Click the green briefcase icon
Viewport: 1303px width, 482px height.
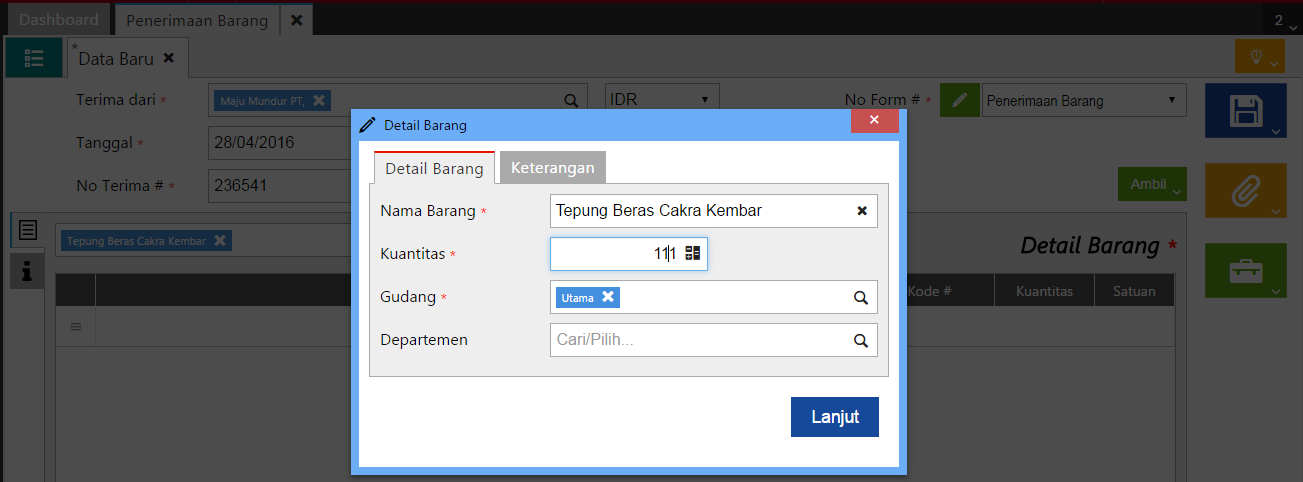click(1244, 271)
